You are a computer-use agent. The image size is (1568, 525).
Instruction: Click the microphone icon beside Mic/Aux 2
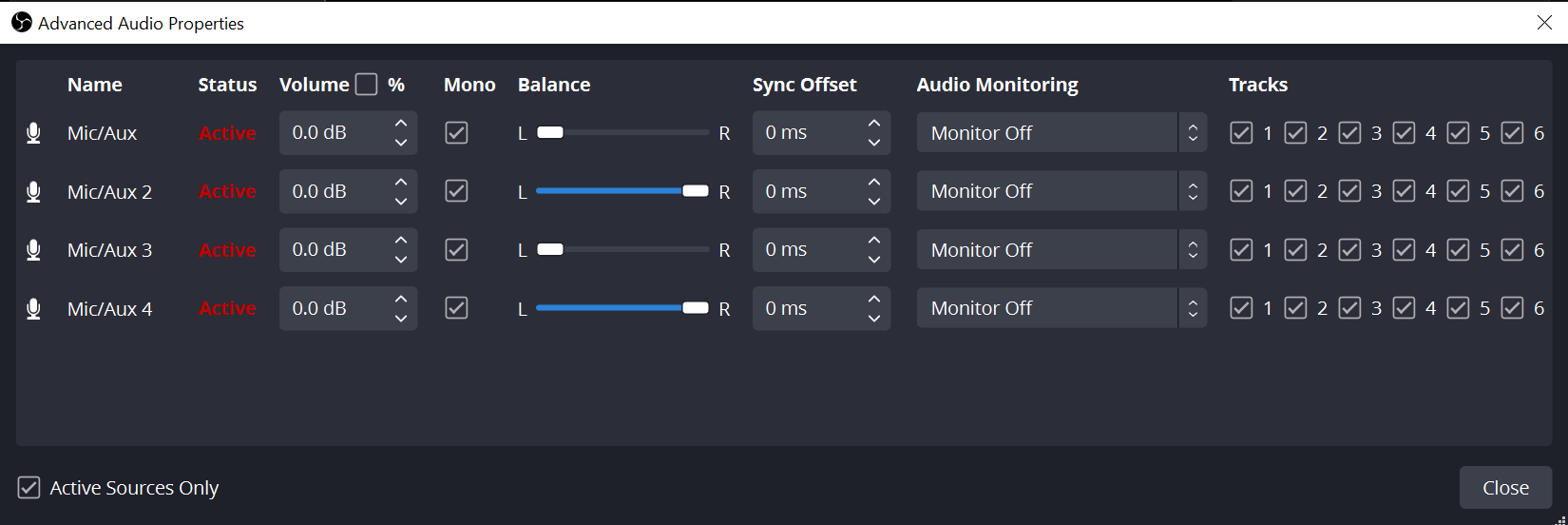click(33, 192)
